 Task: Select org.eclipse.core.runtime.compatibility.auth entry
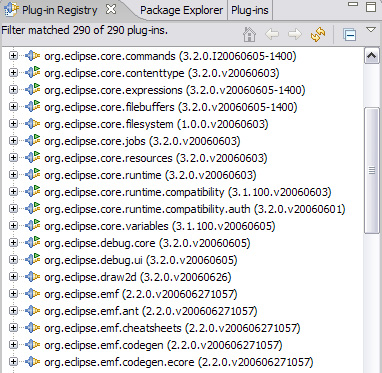[x=195, y=209]
